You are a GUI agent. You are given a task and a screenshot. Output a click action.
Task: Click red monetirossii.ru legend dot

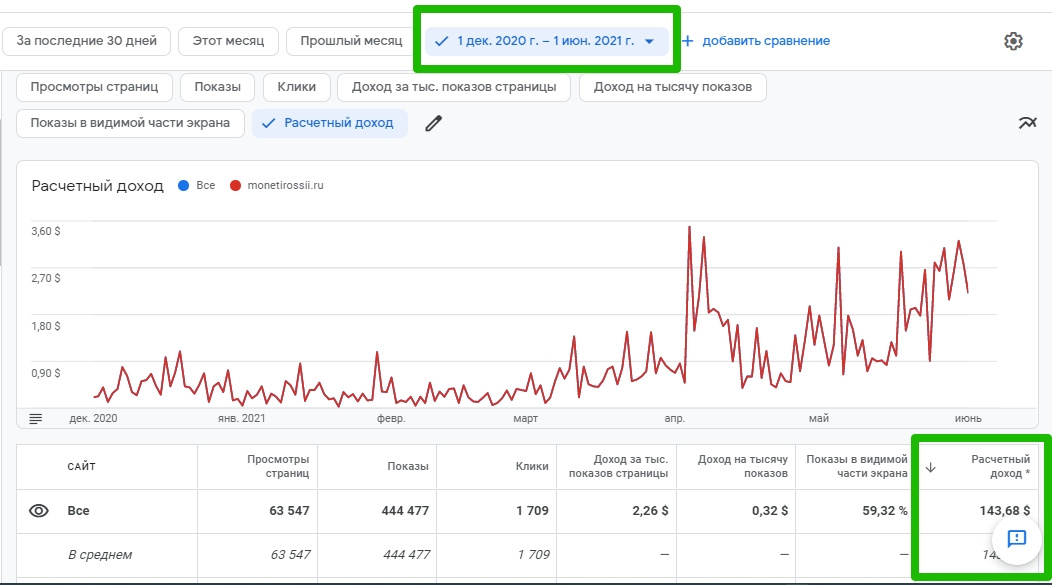(x=236, y=185)
